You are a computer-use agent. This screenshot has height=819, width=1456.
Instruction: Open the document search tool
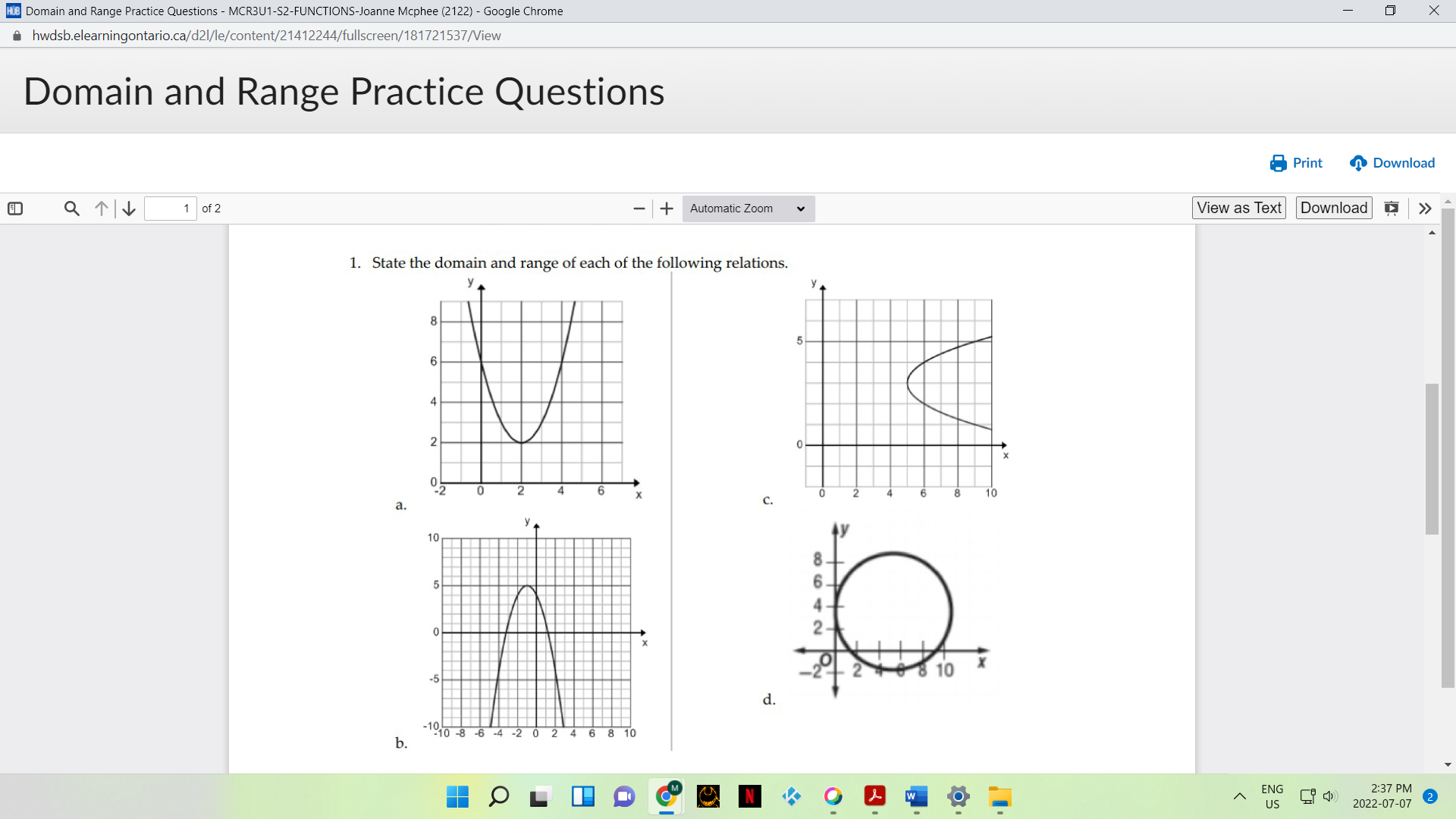71,208
